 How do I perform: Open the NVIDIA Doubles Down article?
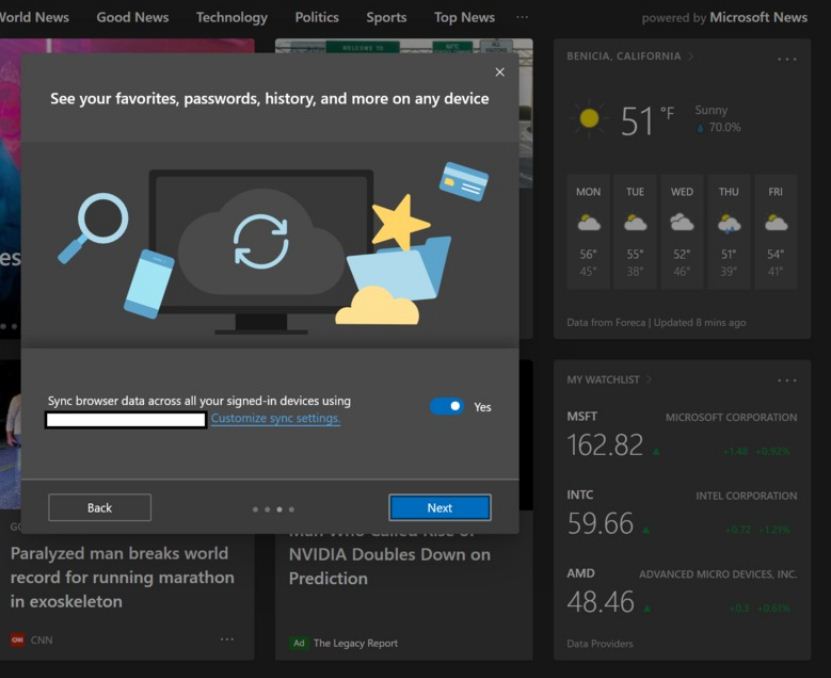point(390,566)
